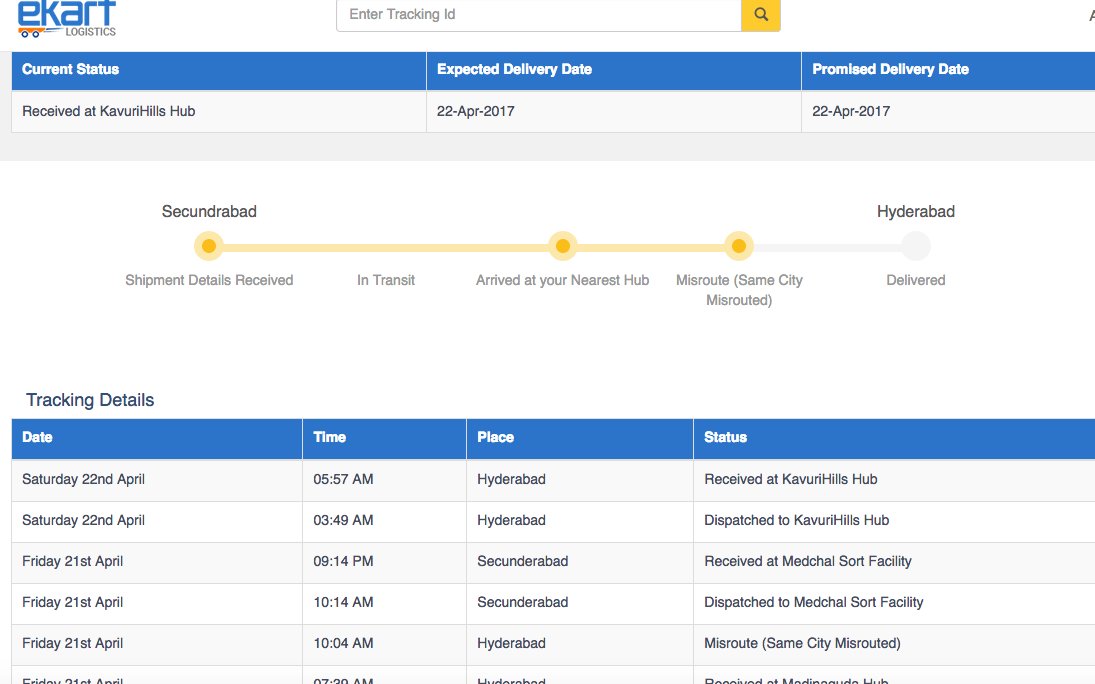This screenshot has height=684, width=1095.
Task: Select the Expected Delivery Date header
Action: 613,70
